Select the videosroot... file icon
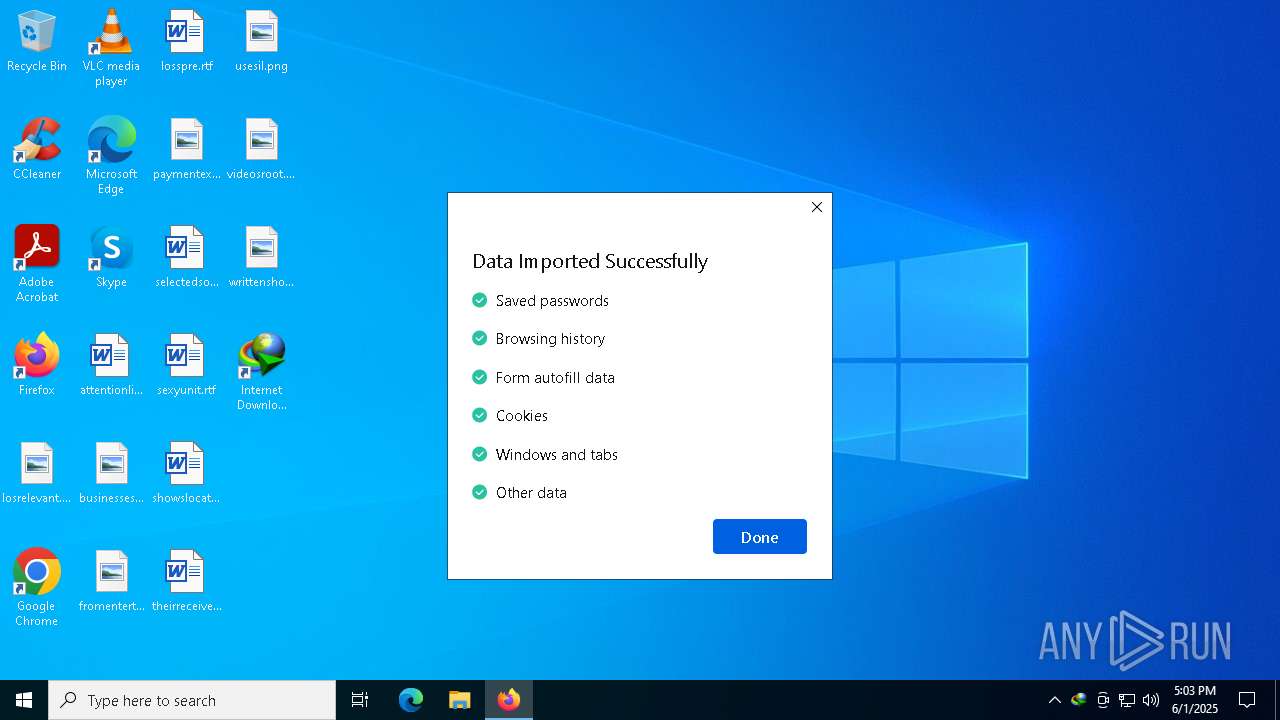 tap(261, 149)
